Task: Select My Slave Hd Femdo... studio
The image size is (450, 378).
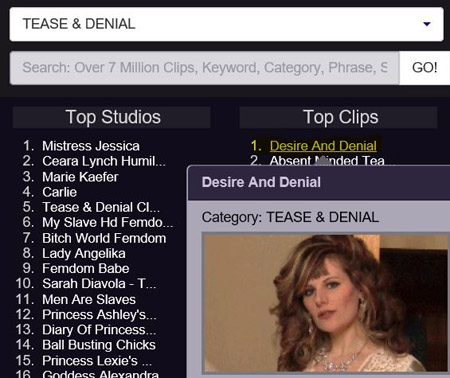Action: 107,222
